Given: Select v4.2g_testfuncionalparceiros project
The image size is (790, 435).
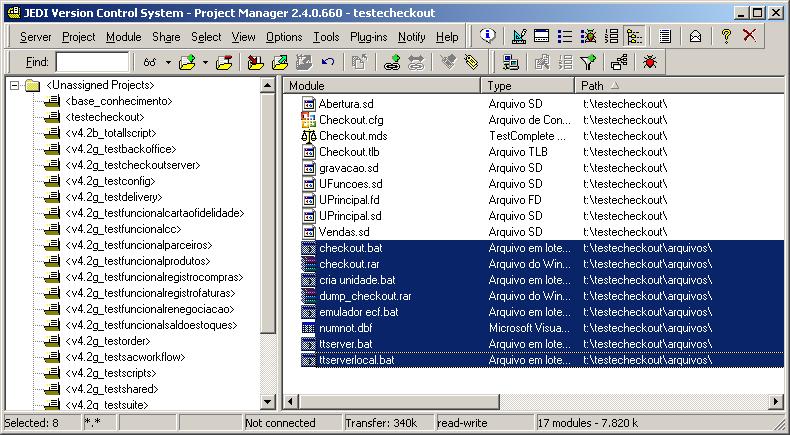Looking at the screenshot, I should point(139,245).
